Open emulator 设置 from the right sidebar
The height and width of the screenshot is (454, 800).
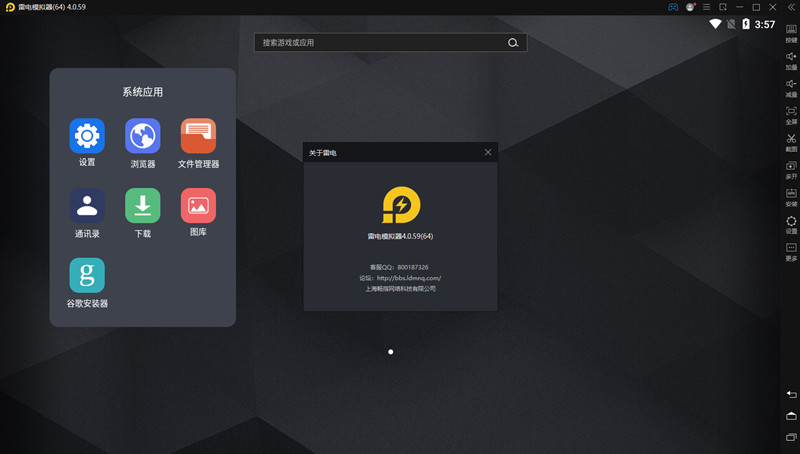coord(791,224)
